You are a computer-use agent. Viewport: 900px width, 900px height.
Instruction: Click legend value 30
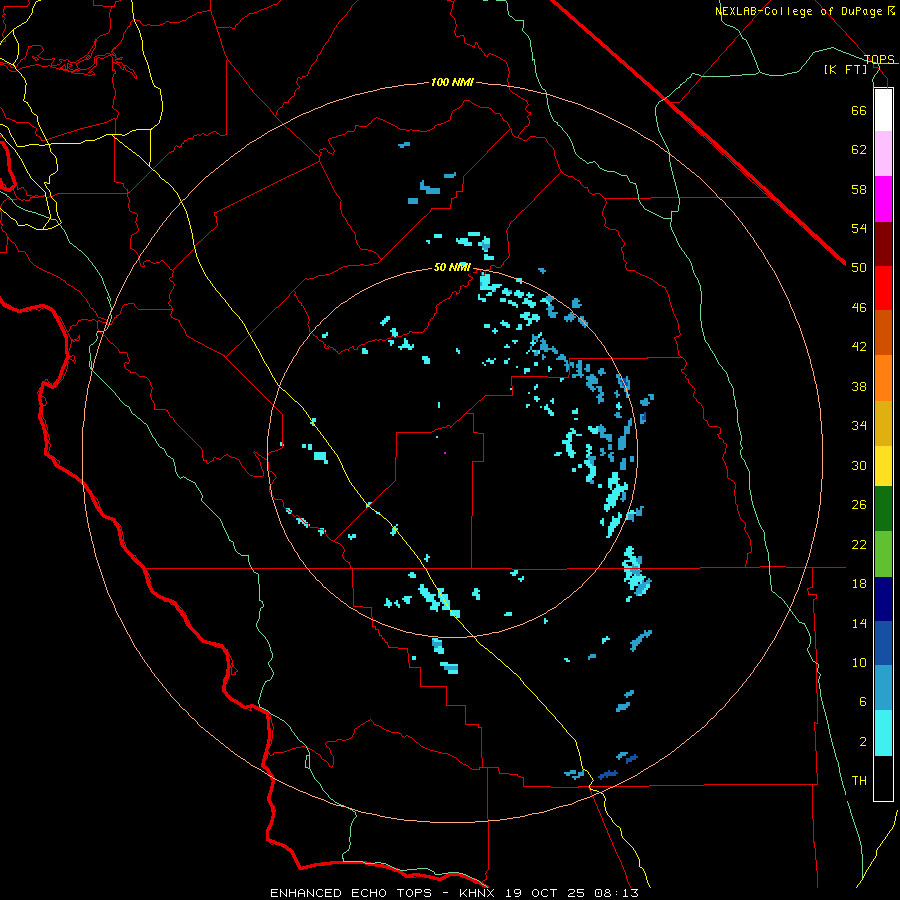point(859,465)
